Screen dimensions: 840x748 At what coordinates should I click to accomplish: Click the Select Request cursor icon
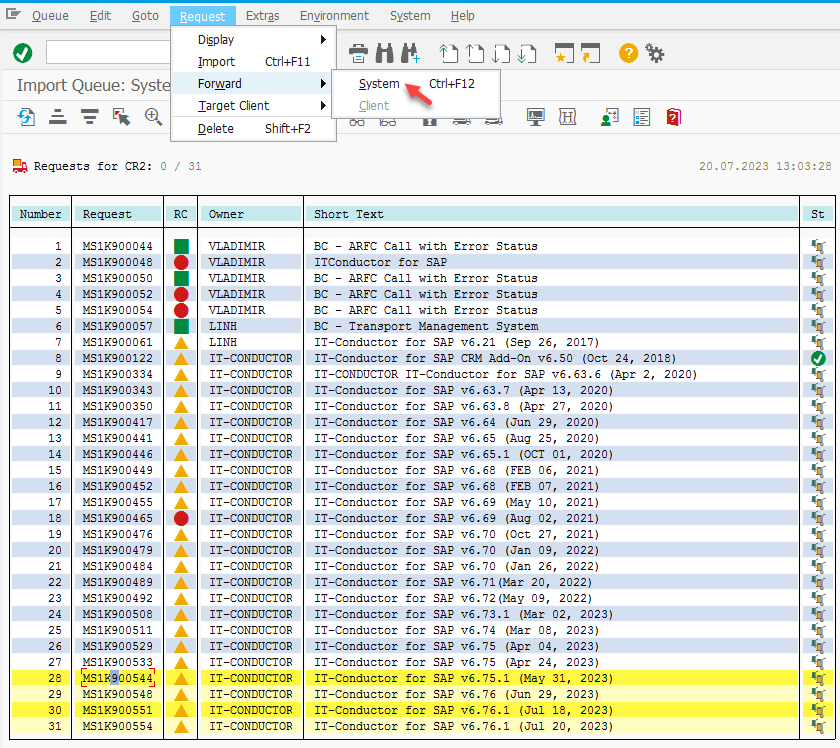click(x=122, y=116)
